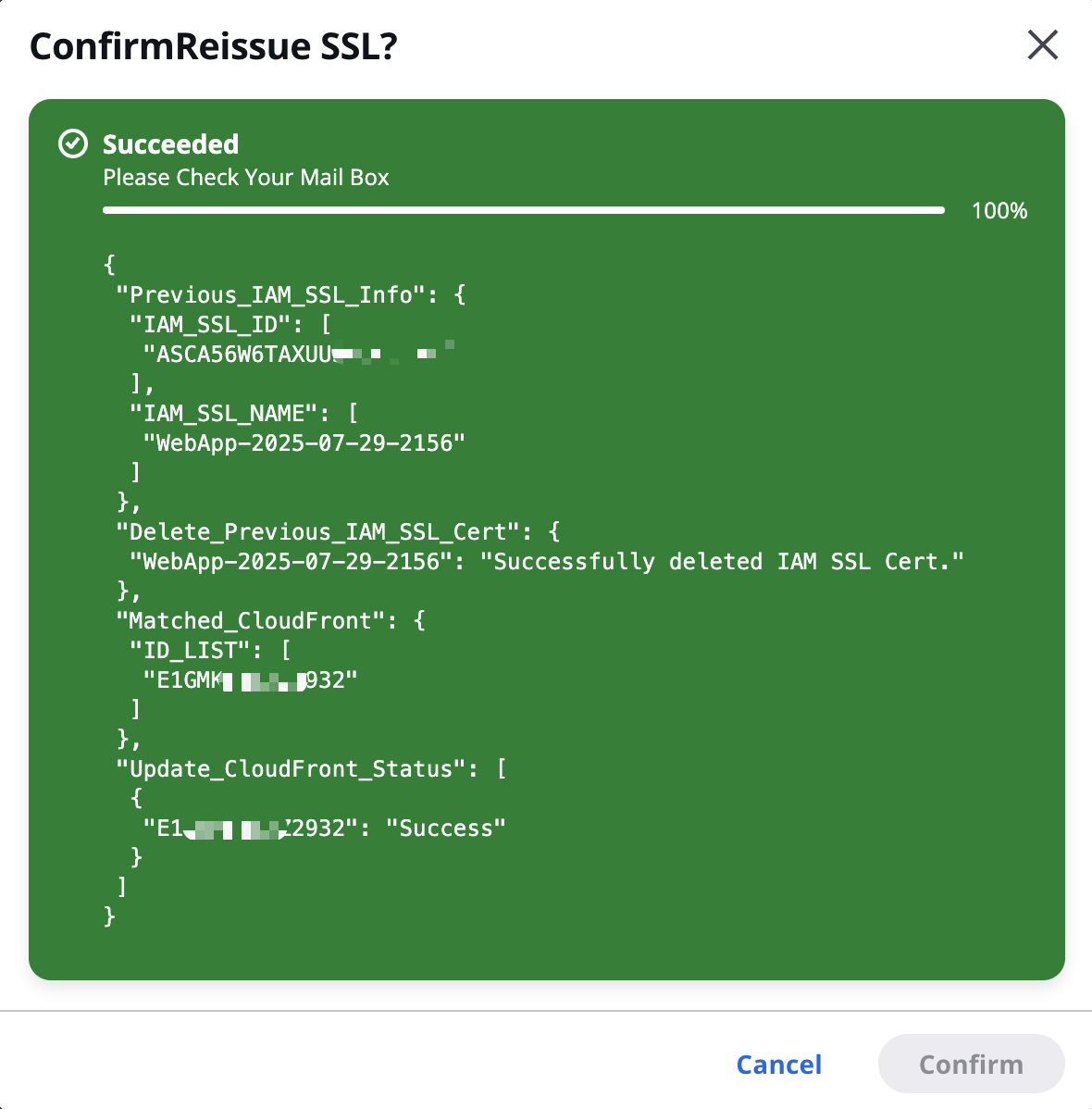
Task: Select the "WebApp-2025-07-29-2156" name value under IAM_SSL_NAME
Action: click(304, 442)
